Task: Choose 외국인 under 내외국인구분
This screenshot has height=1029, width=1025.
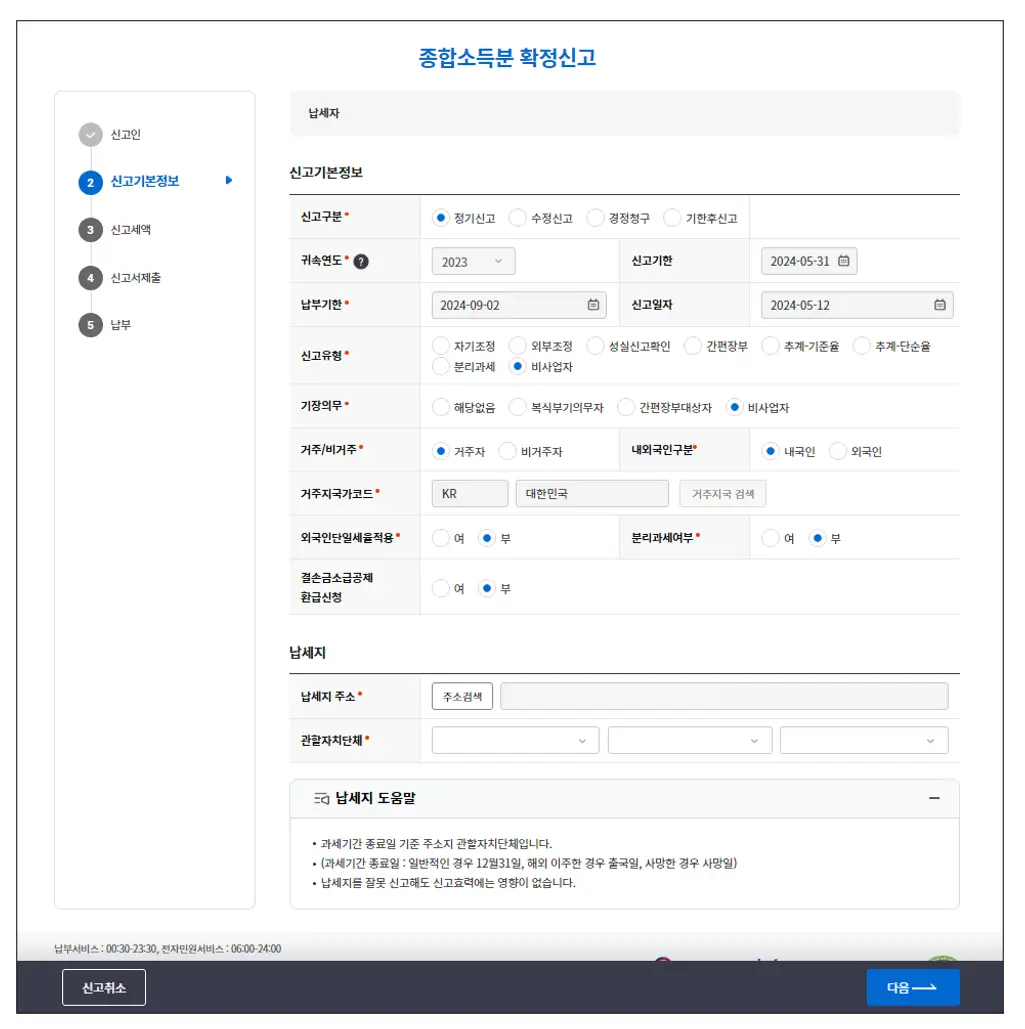Action: click(837, 451)
